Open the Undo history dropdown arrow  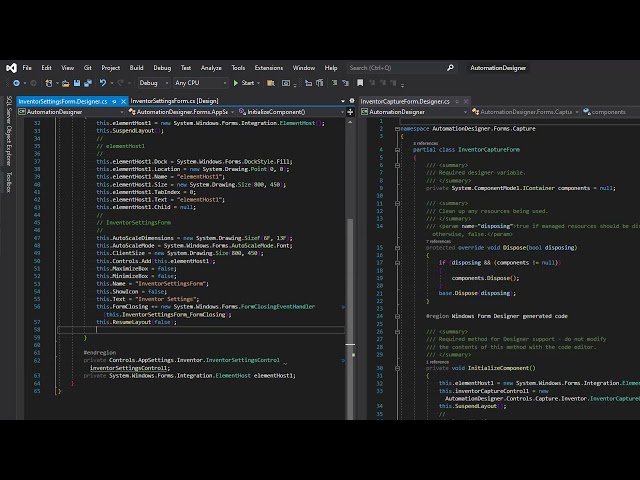click(x=112, y=83)
